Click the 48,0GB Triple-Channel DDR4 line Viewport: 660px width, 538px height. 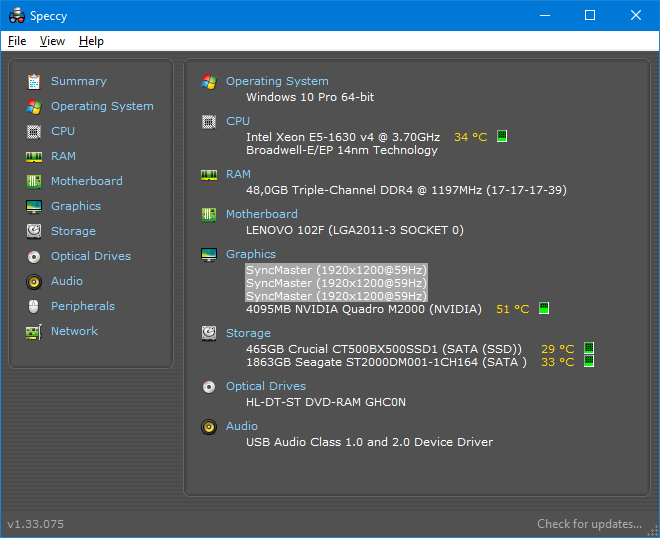point(406,190)
